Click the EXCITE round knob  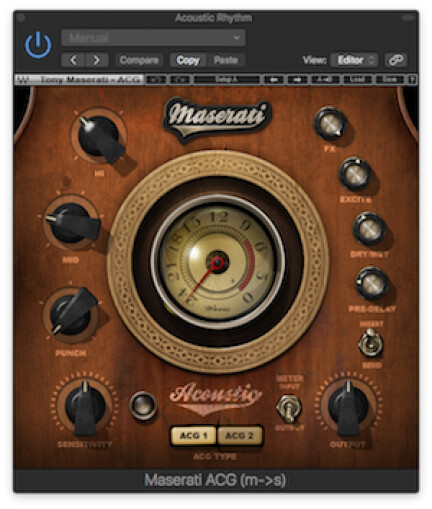[x=355, y=174]
